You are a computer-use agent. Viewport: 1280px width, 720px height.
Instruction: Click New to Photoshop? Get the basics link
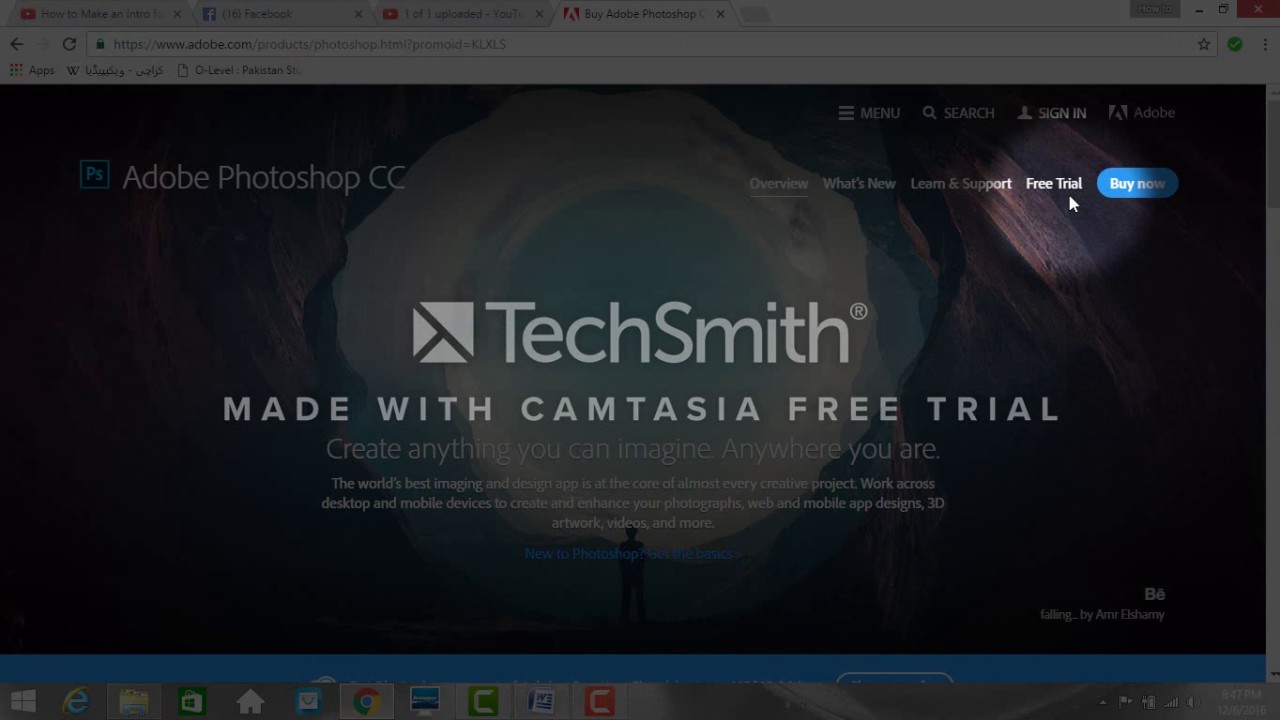pos(632,553)
